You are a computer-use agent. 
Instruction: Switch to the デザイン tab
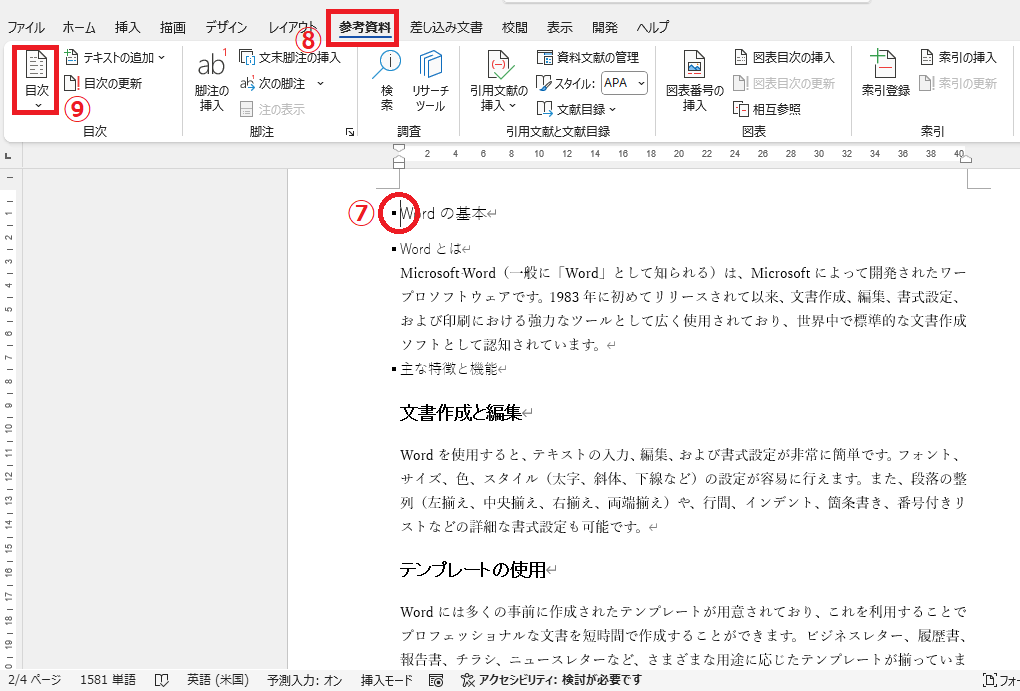pyautogui.click(x=226, y=27)
